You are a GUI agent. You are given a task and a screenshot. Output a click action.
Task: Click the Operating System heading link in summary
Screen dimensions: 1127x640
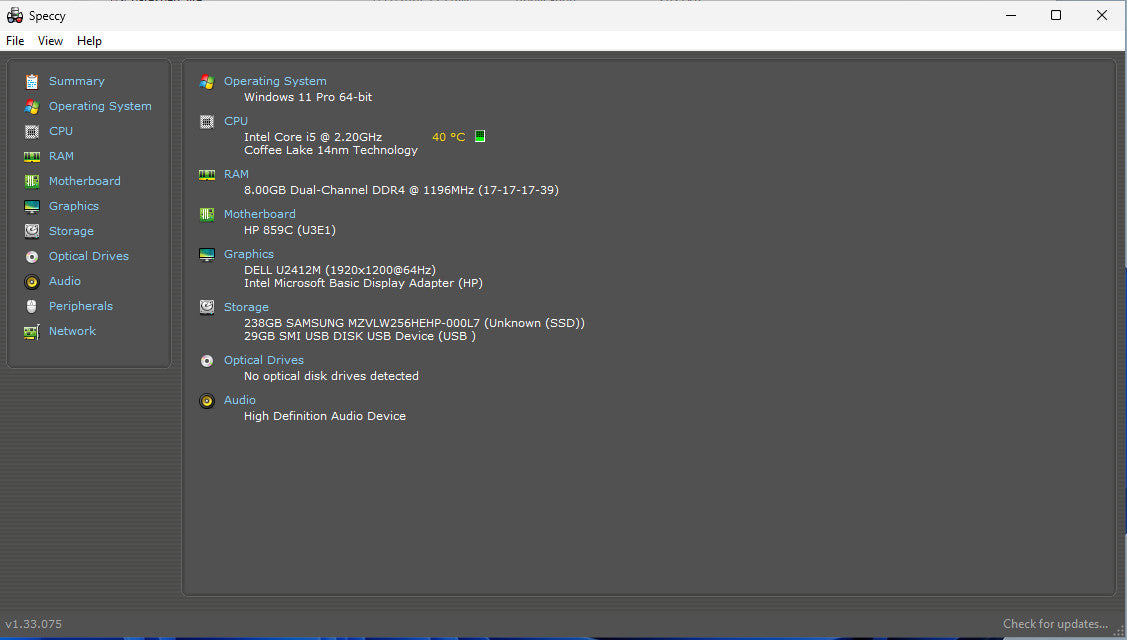pos(275,81)
